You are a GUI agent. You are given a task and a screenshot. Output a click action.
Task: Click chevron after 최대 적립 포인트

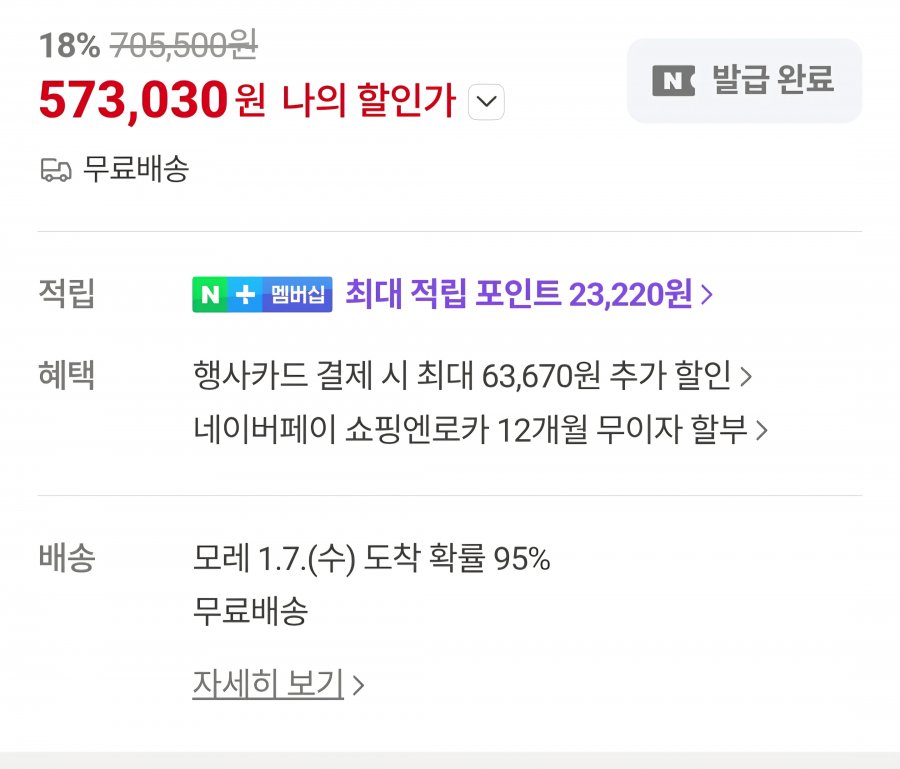pyautogui.click(x=707, y=295)
